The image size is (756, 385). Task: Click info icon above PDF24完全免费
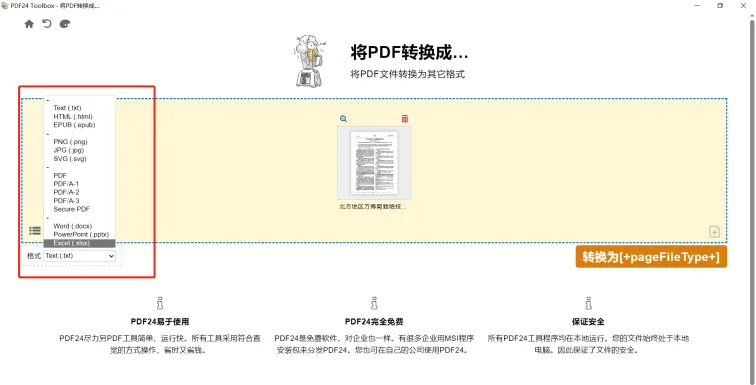[x=374, y=303]
